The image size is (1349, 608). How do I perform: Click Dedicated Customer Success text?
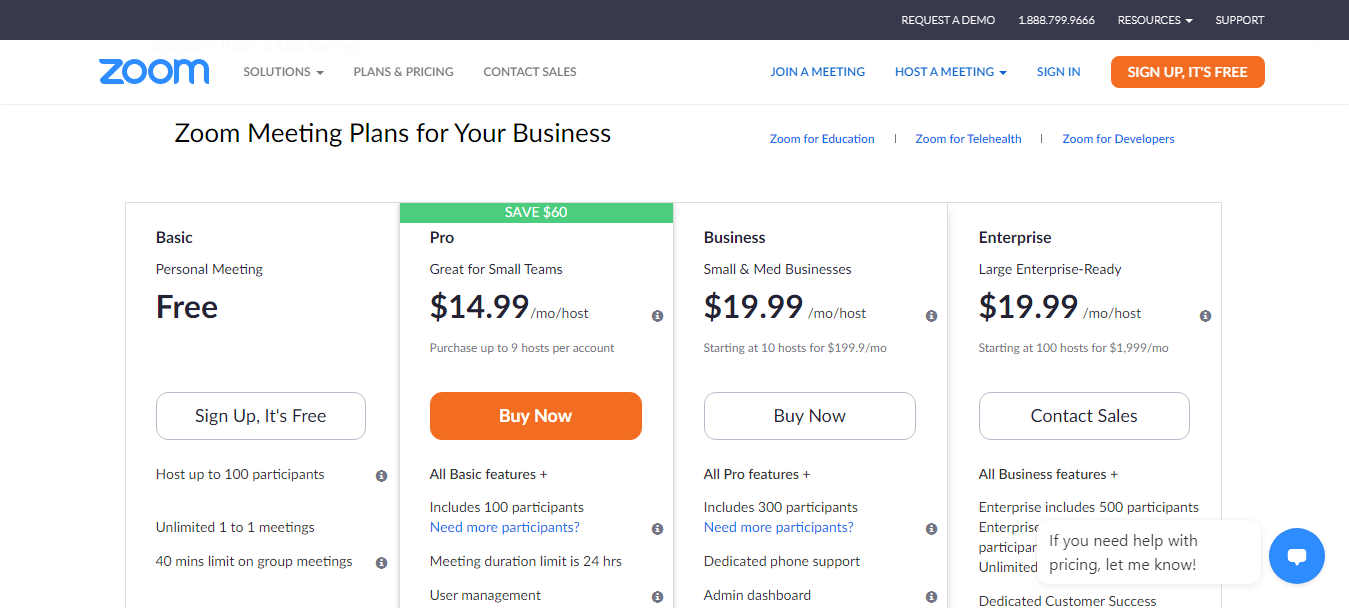(x=1068, y=601)
